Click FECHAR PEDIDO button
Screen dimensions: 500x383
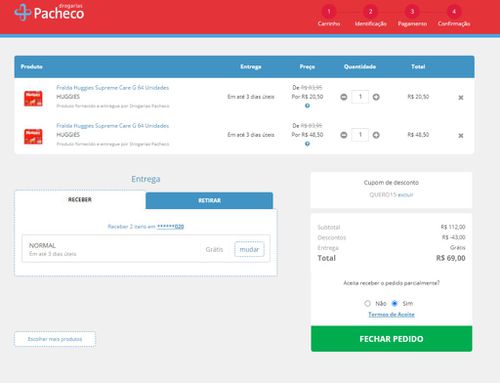tap(391, 339)
